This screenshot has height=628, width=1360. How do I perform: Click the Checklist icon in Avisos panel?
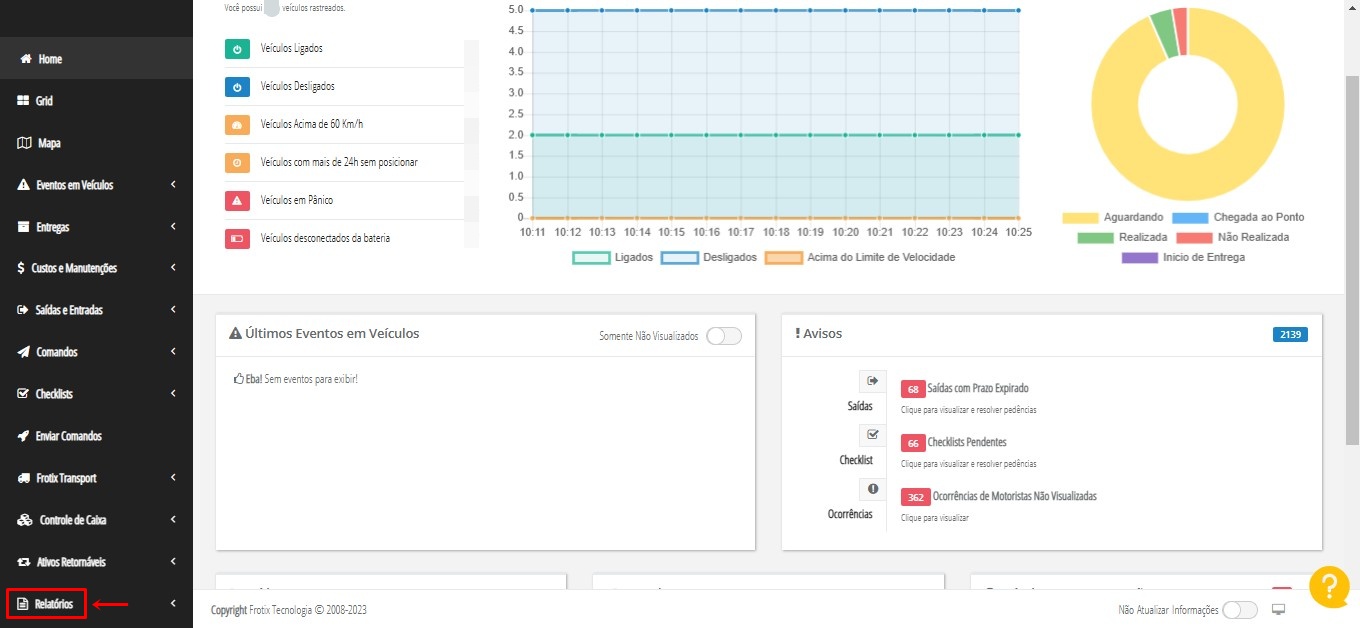point(872,435)
